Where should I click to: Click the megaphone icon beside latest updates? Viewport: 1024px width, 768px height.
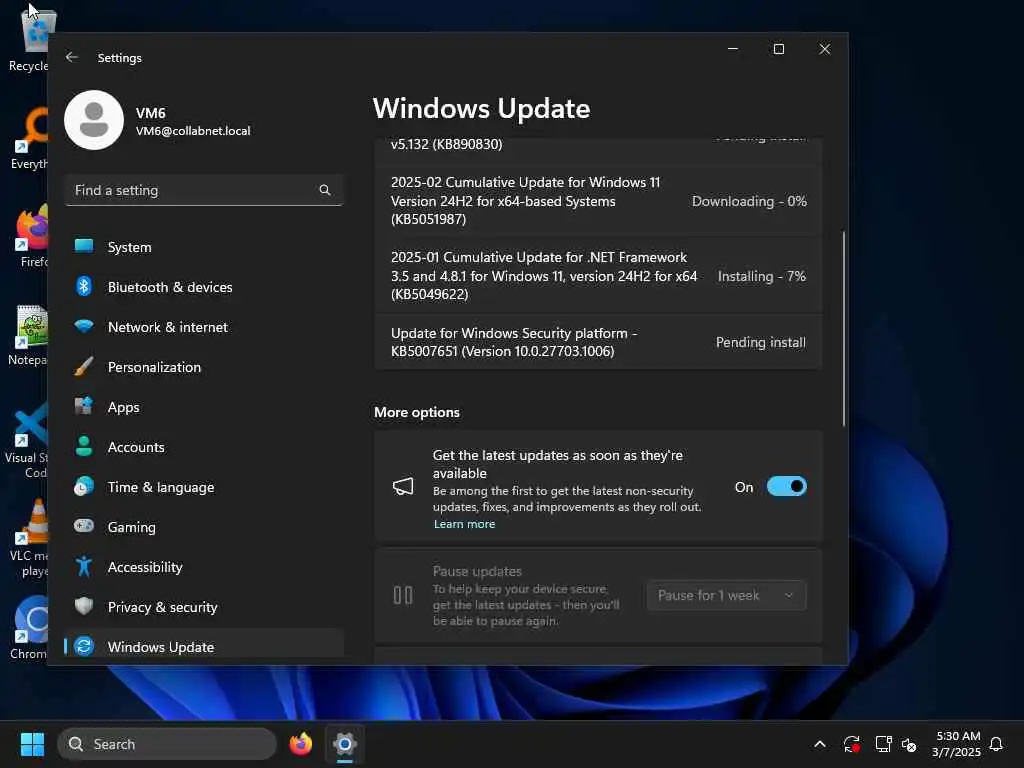click(403, 487)
